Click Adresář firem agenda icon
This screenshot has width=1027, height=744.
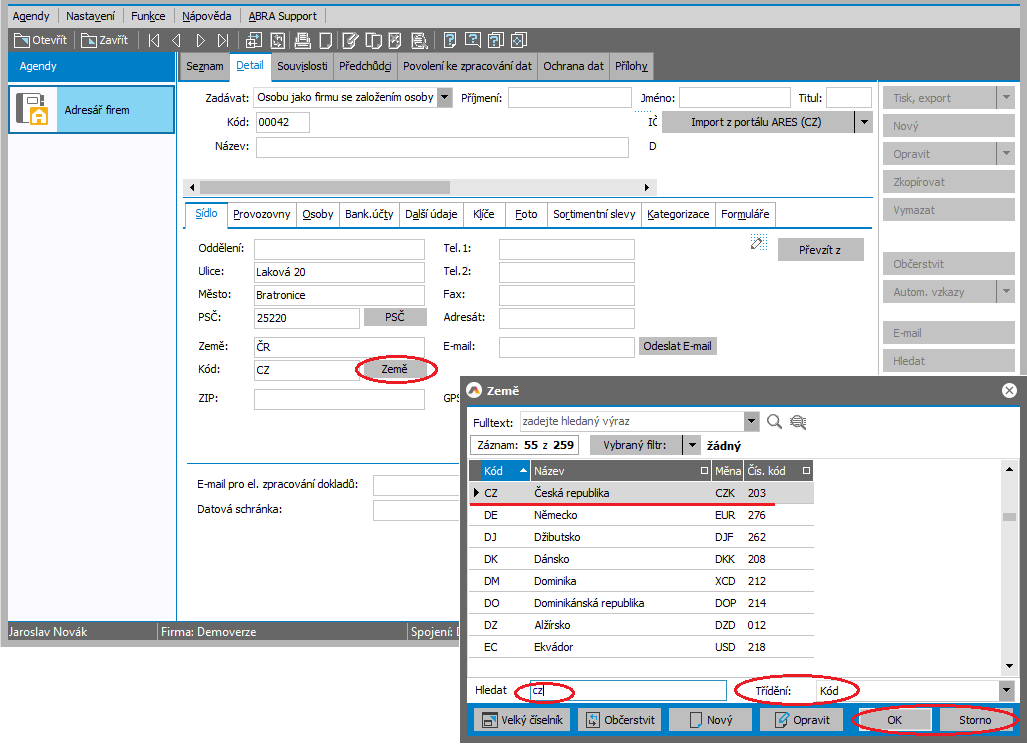tap(35, 110)
